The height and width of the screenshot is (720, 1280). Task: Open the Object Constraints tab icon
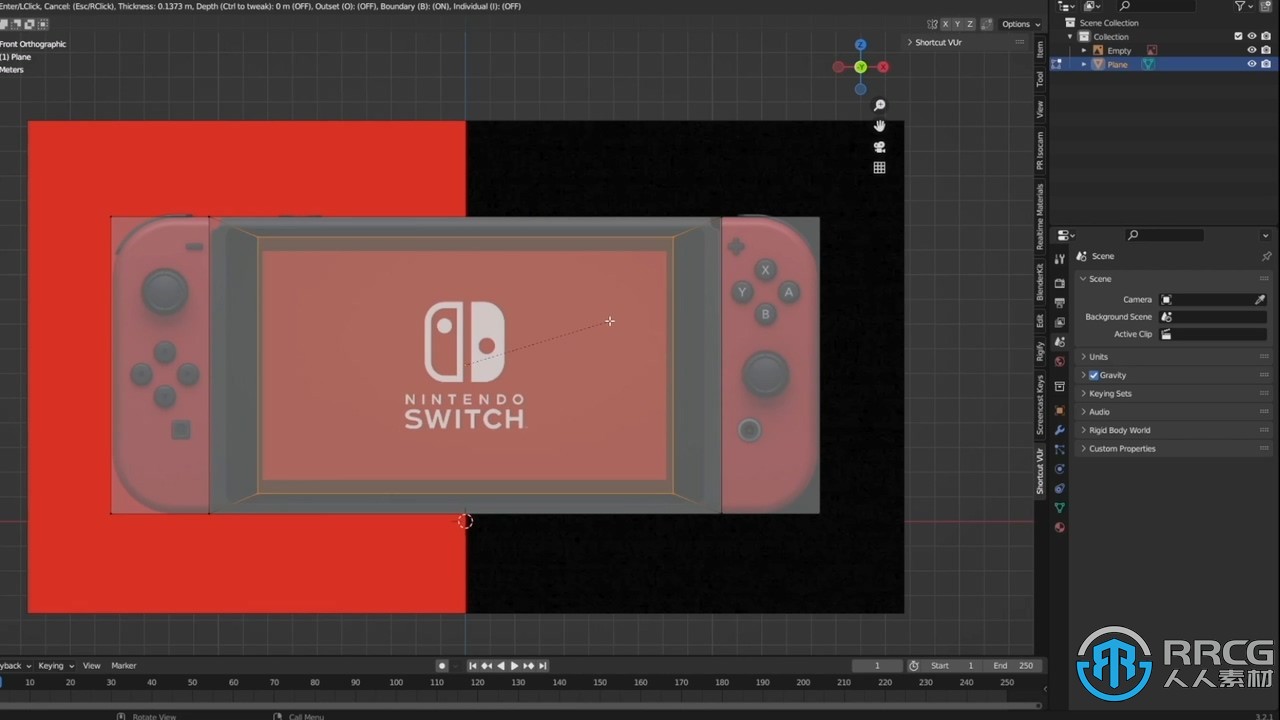[x=1060, y=488]
